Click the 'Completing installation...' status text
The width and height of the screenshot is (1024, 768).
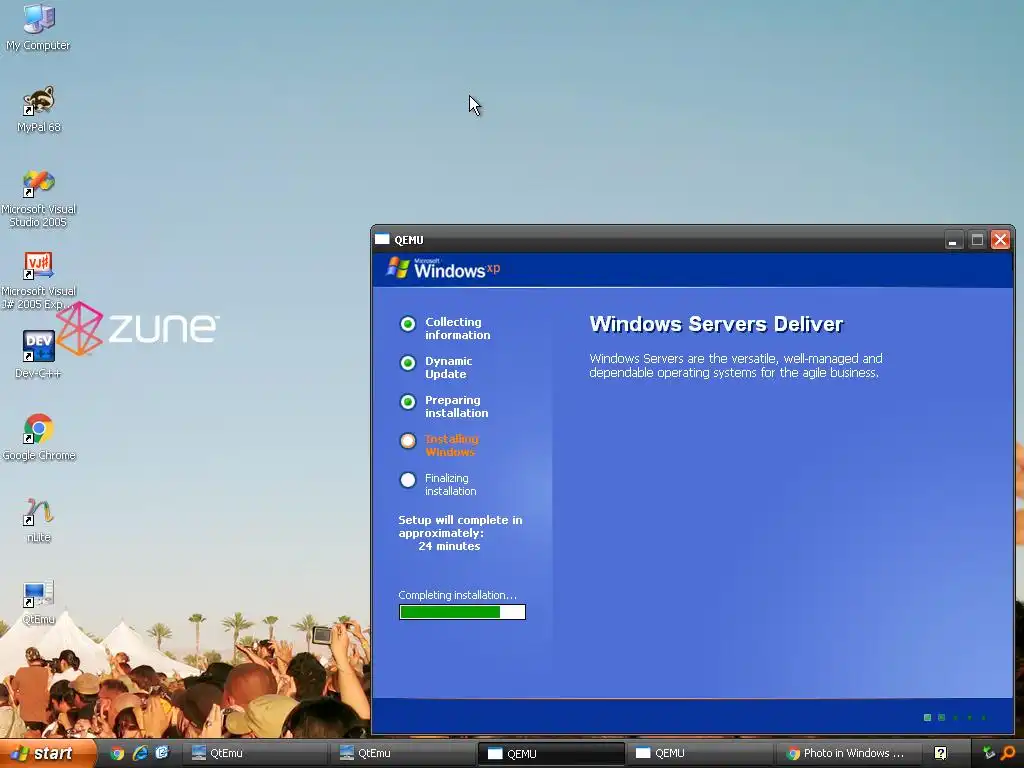pos(457,595)
